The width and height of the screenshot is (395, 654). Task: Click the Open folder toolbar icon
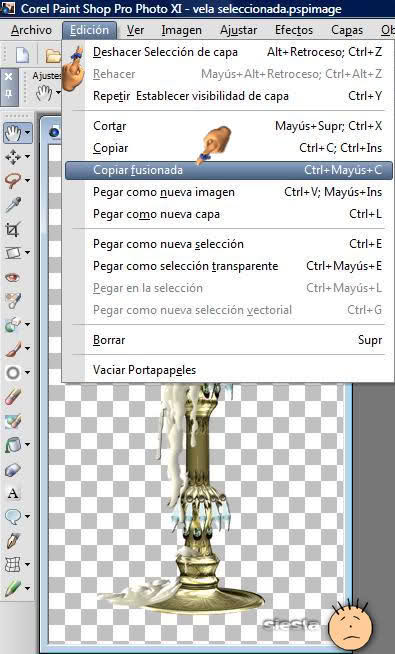click(53, 55)
